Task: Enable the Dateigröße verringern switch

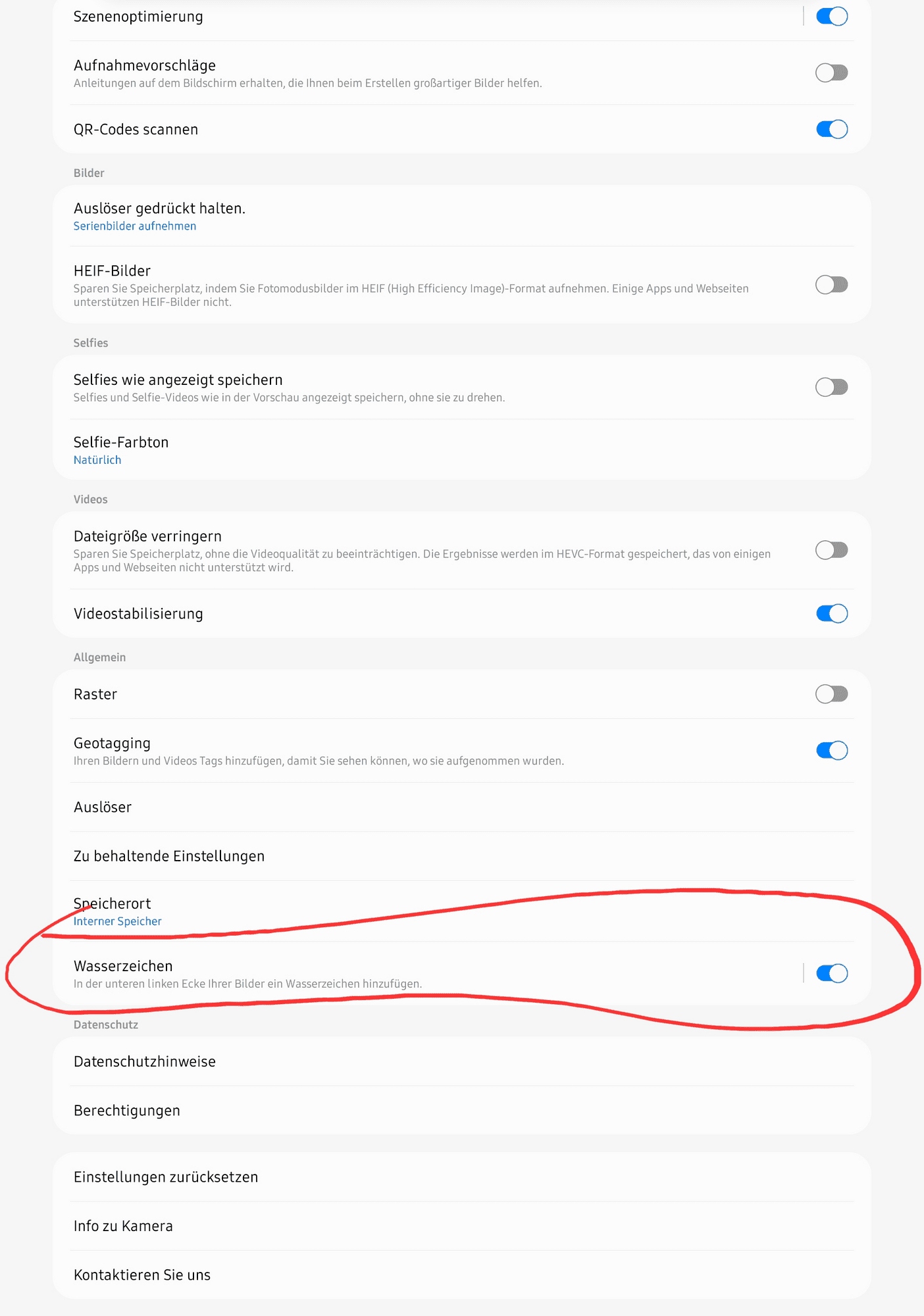Action: (x=831, y=550)
